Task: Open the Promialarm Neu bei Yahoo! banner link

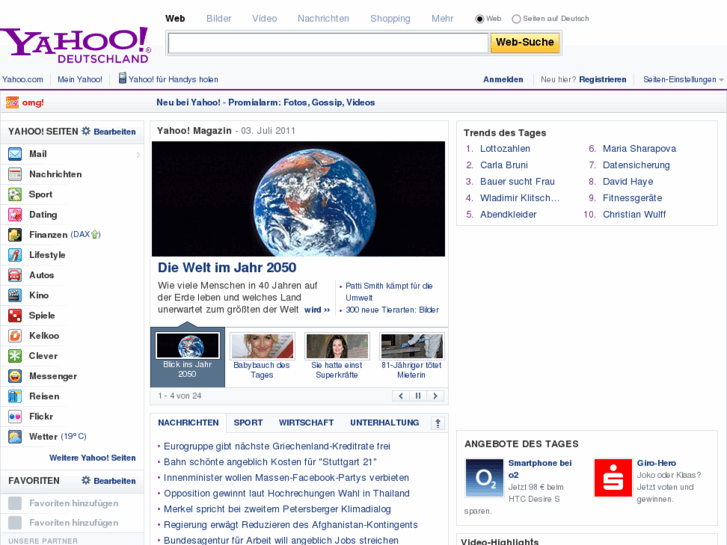Action: (265, 103)
